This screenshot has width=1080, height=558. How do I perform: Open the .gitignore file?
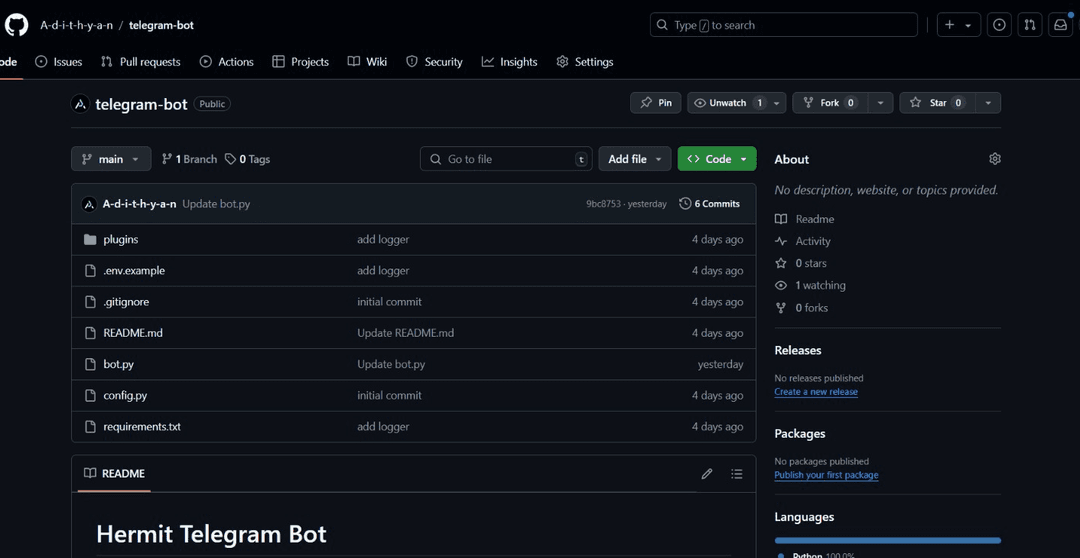point(126,302)
